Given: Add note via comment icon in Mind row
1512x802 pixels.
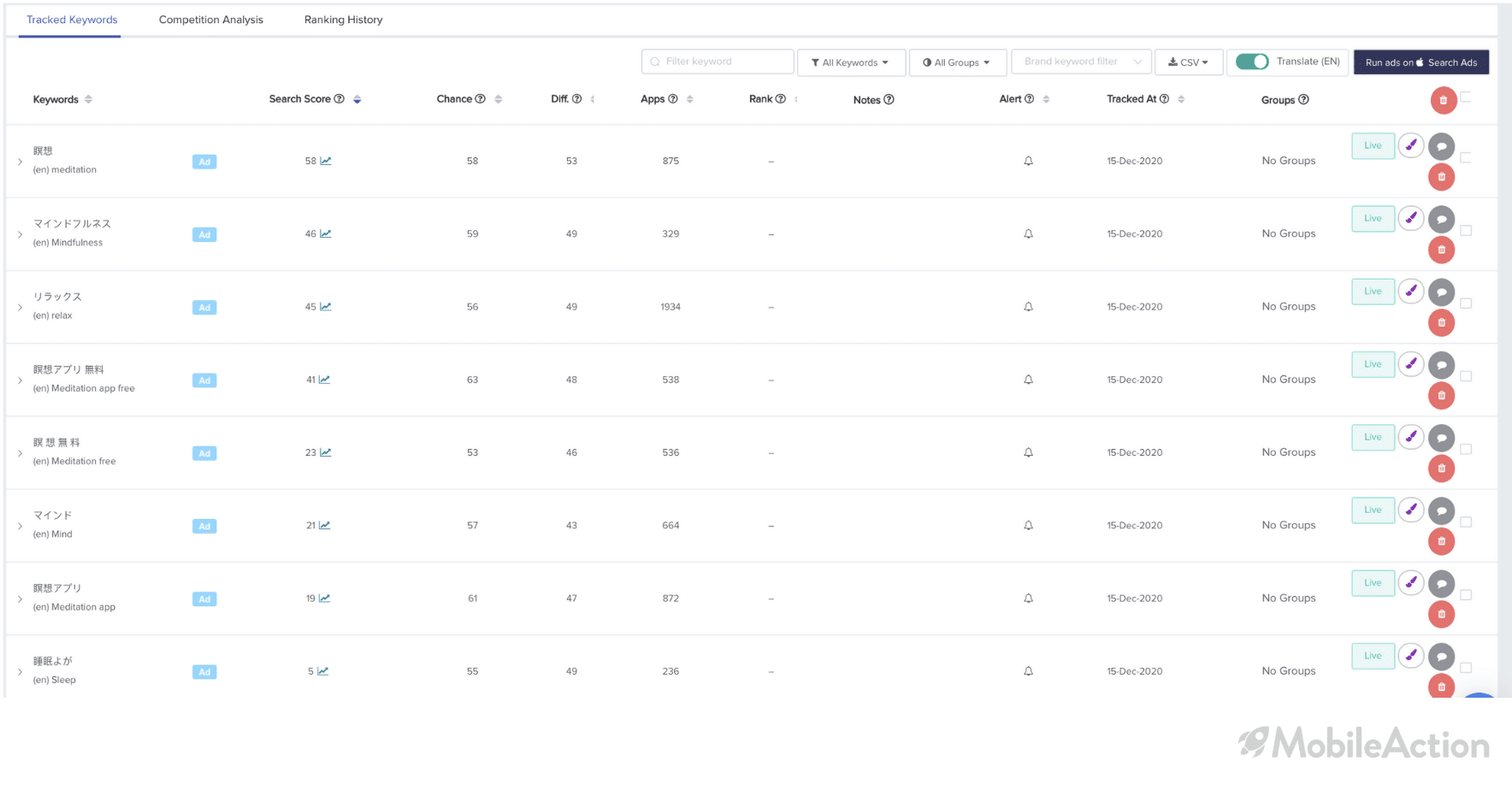Looking at the screenshot, I should [x=1442, y=510].
